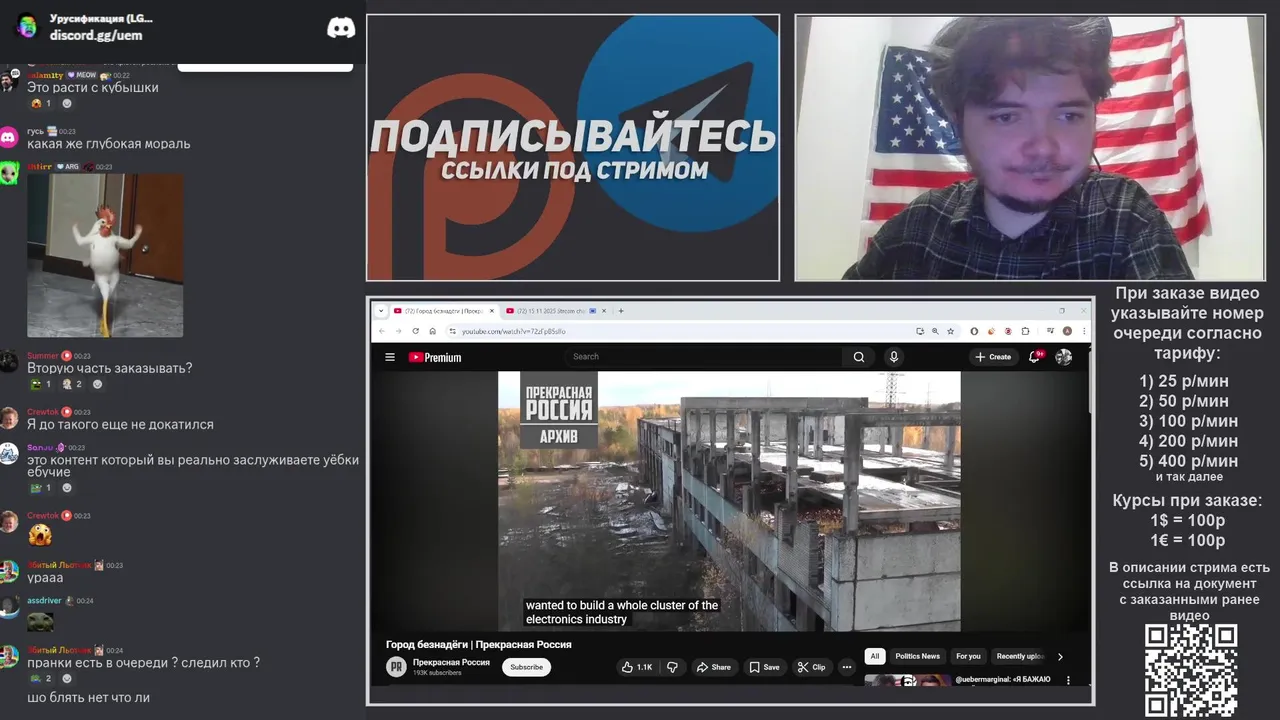1280x720 pixels.
Task: Open YouTube notifications bell
Action: pyautogui.click(x=1035, y=357)
